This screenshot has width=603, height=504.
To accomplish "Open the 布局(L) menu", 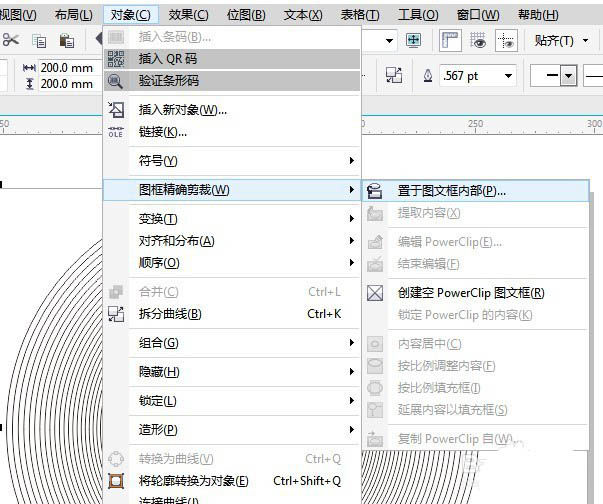I will point(73,15).
